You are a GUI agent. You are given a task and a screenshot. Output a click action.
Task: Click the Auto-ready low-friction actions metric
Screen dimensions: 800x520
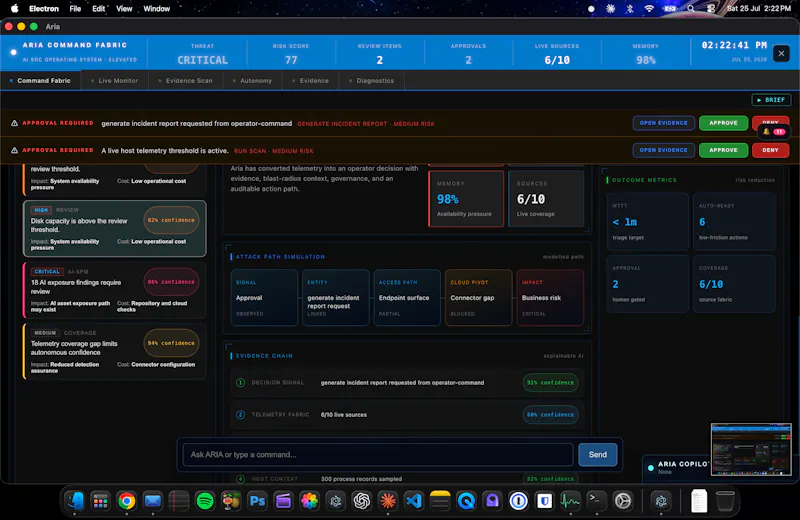coord(734,221)
